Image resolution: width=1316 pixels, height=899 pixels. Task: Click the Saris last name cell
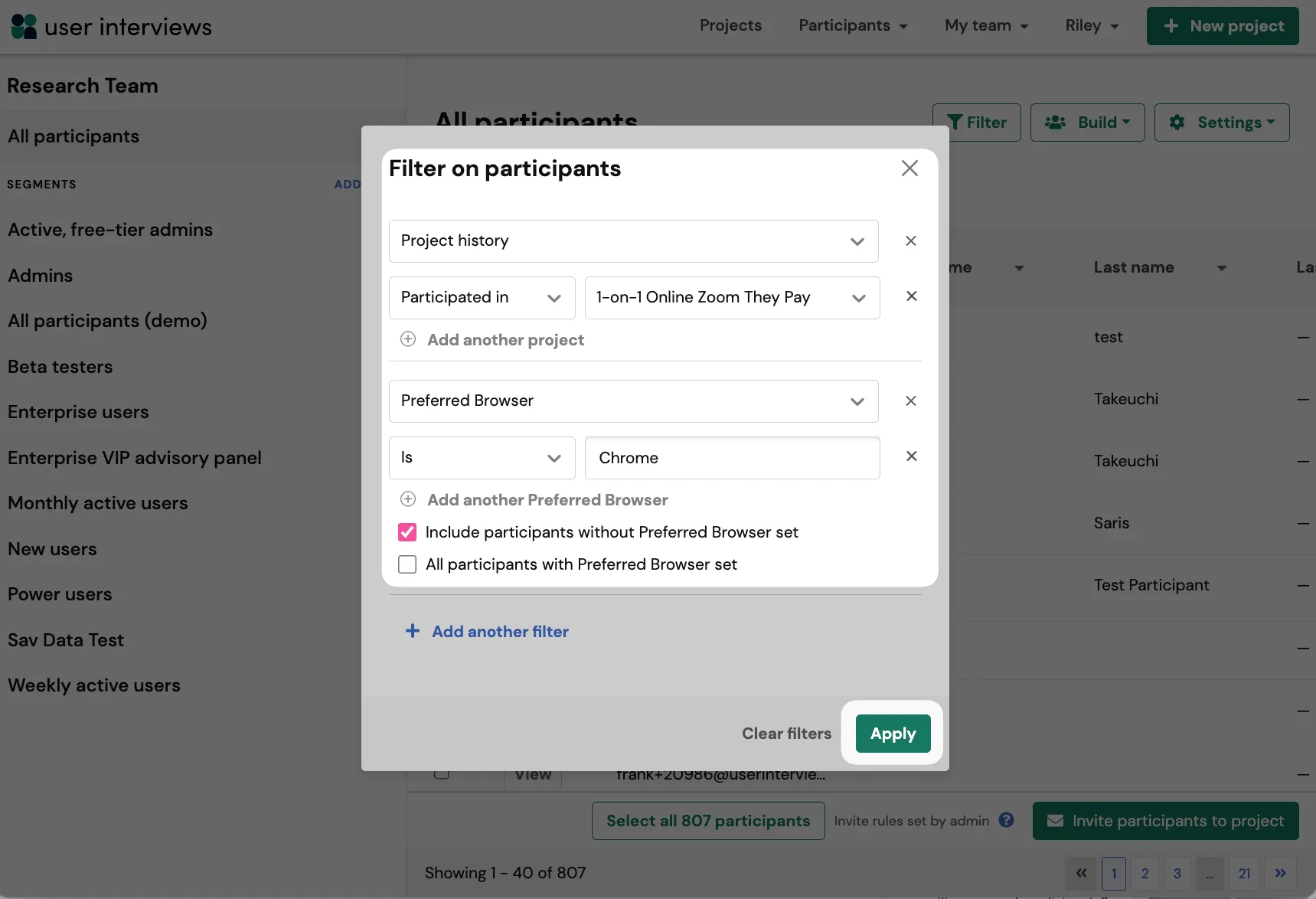(1112, 523)
